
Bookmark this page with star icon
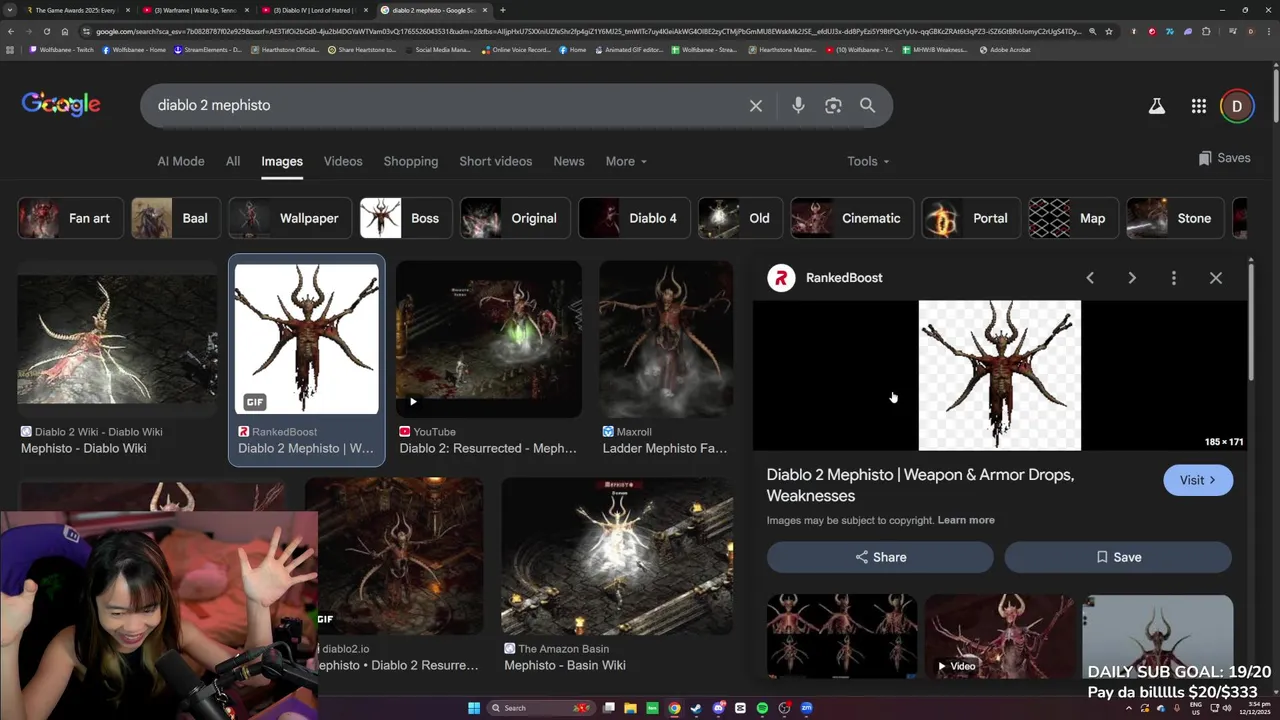1108,31
